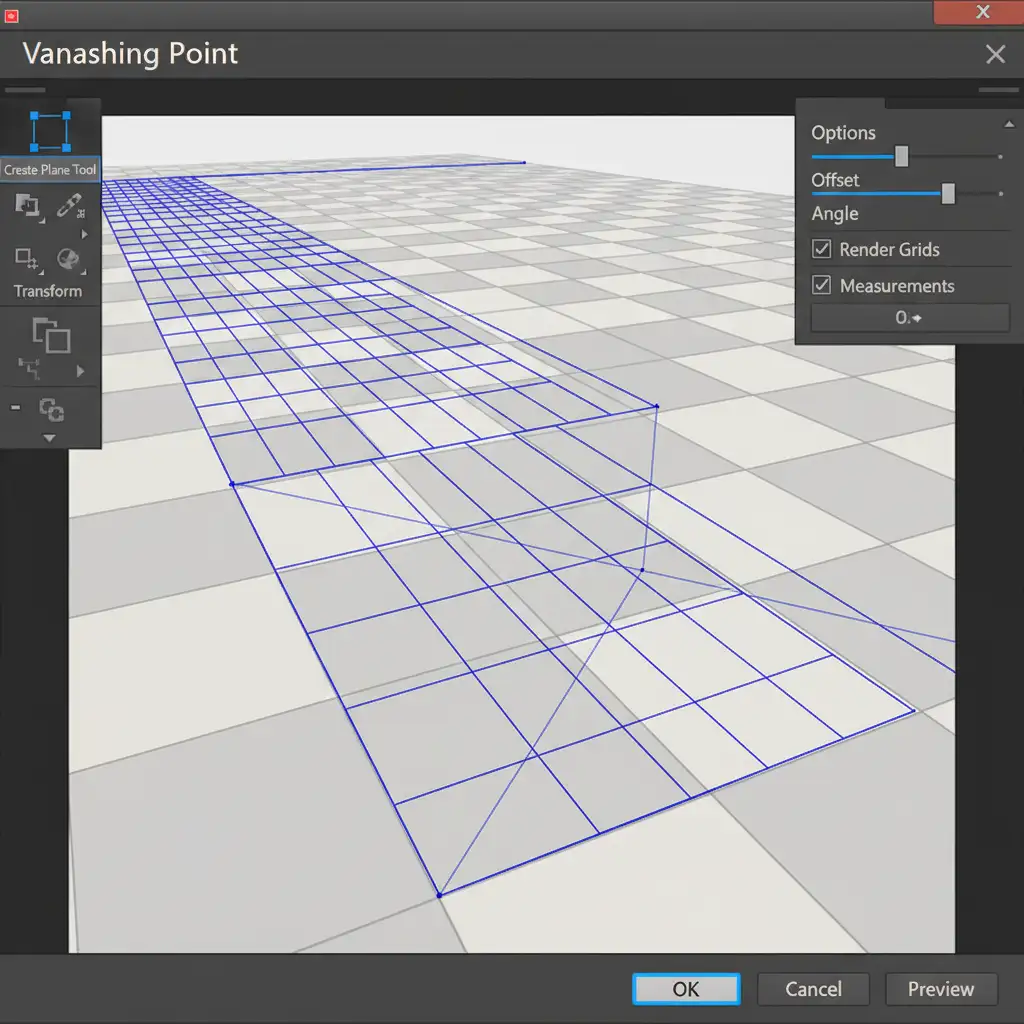The width and height of the screenshot is (1024, 1024).
Task: Click the value field under Measurements
Action: point(909,317)
